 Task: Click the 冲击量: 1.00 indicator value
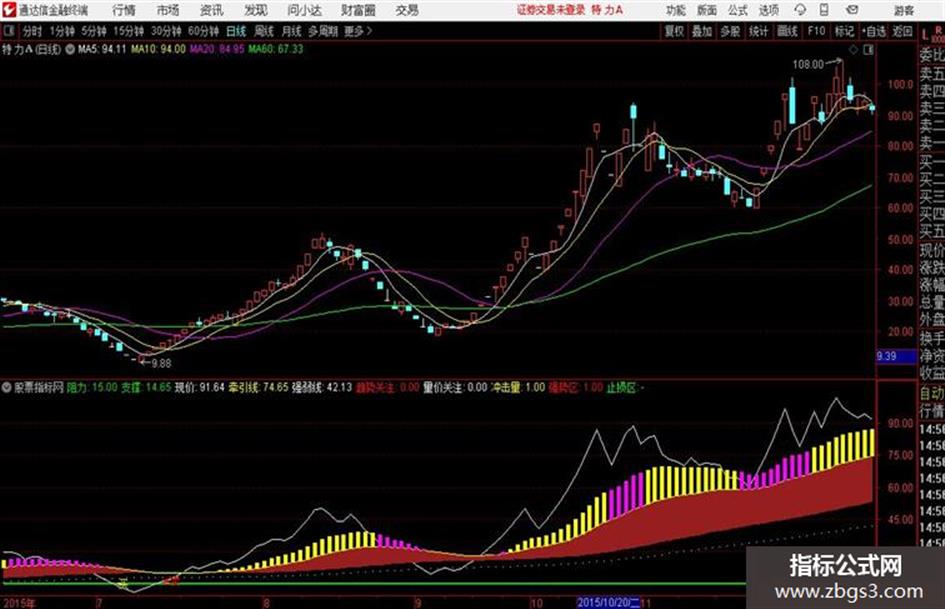pos(518,387)
